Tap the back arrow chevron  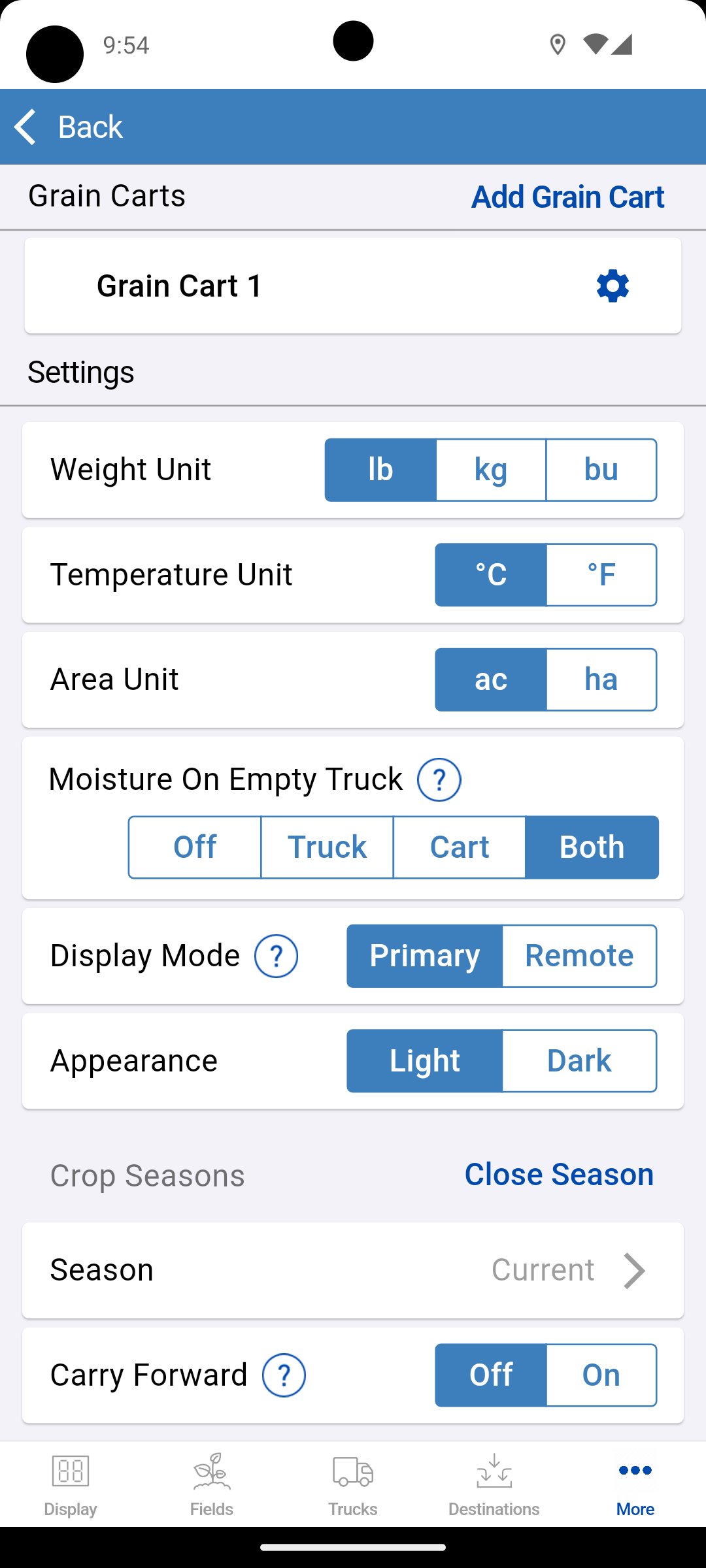pos(26,127)
